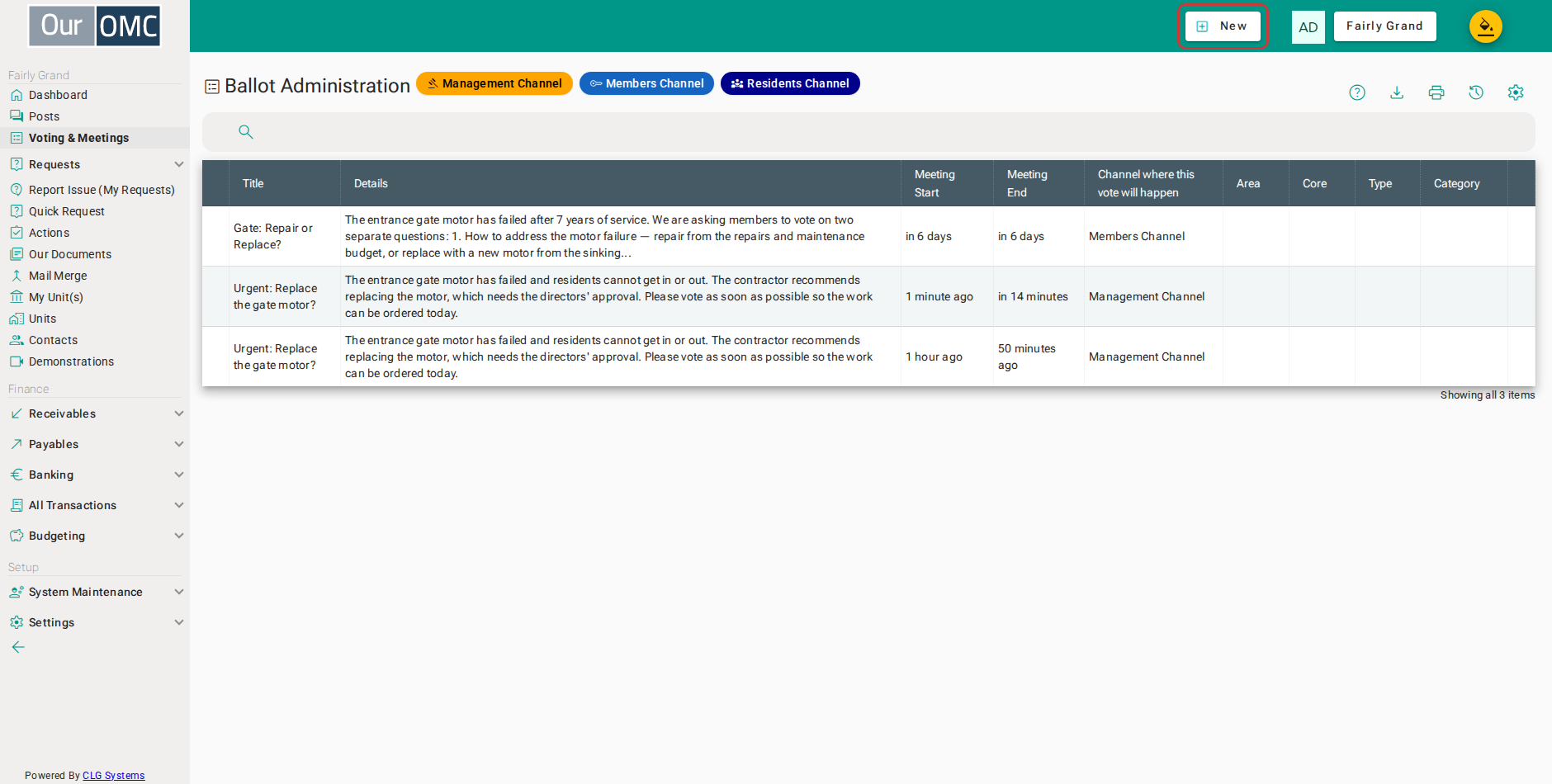1552x784 pixels.
Task: Click the collapse sidebar back arrow
Action: 18,647
